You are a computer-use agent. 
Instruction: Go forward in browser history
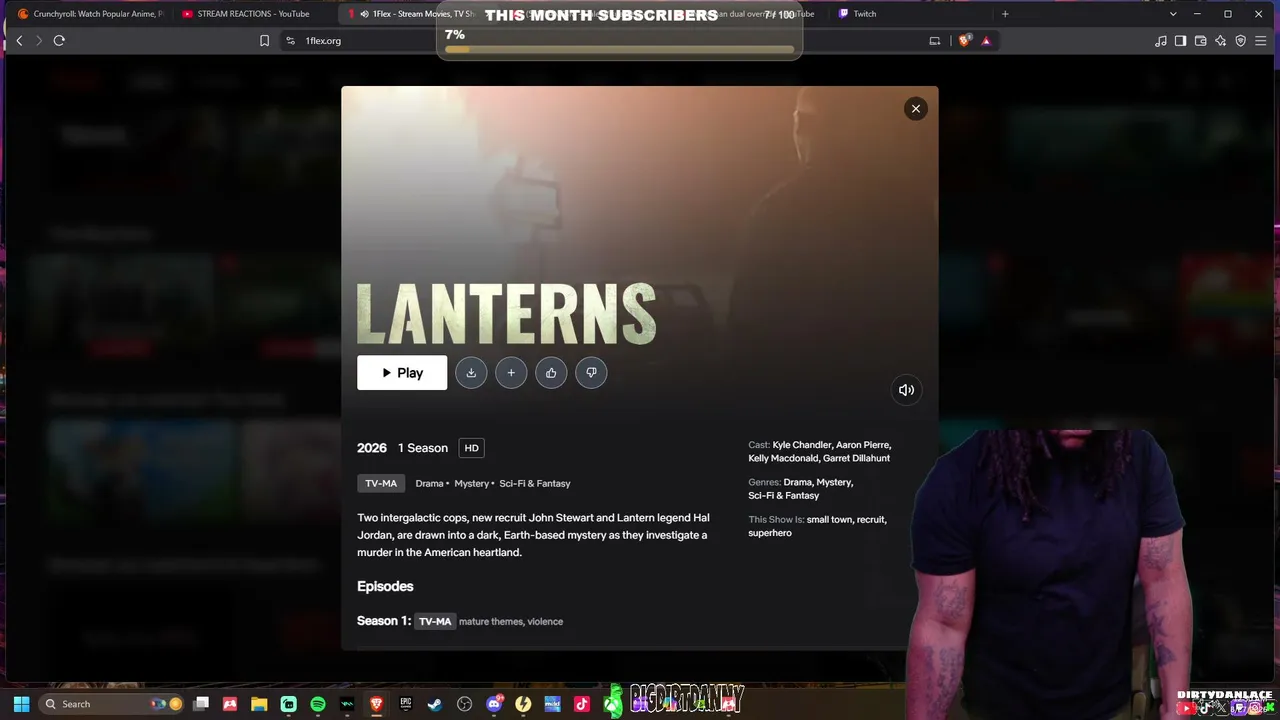coord(39,40)
